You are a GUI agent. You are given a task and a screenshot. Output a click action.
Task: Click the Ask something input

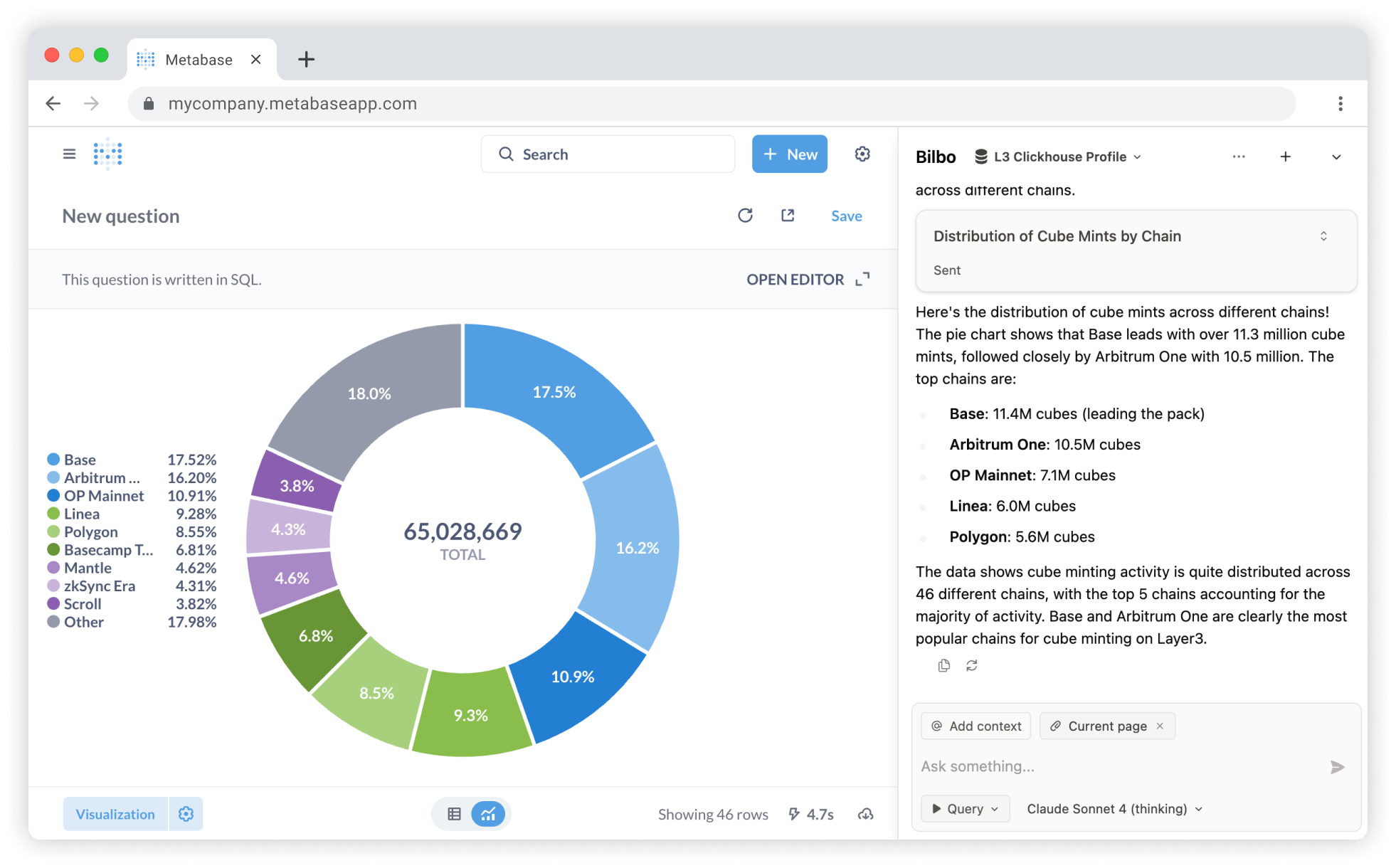1121,767
